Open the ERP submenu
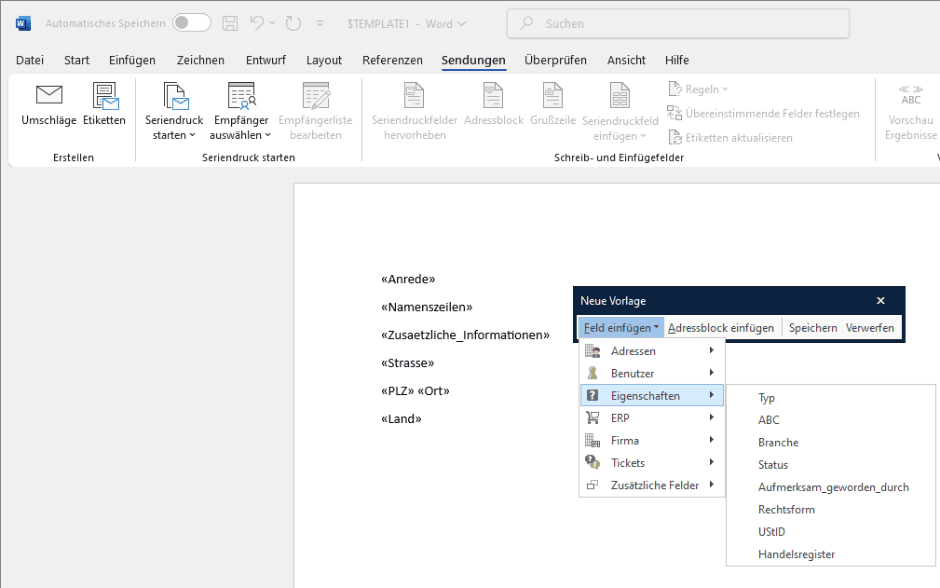This screenshot has width=940, height=588. 652,418
